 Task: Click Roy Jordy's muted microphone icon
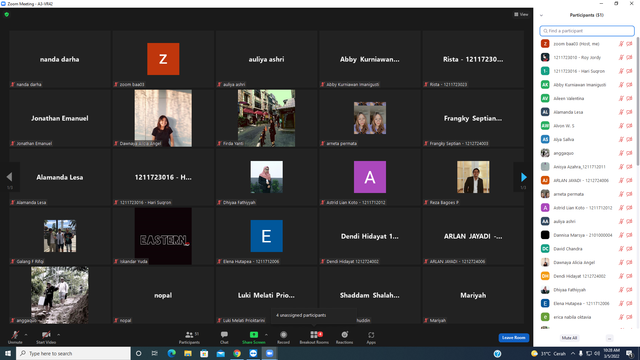621,58
